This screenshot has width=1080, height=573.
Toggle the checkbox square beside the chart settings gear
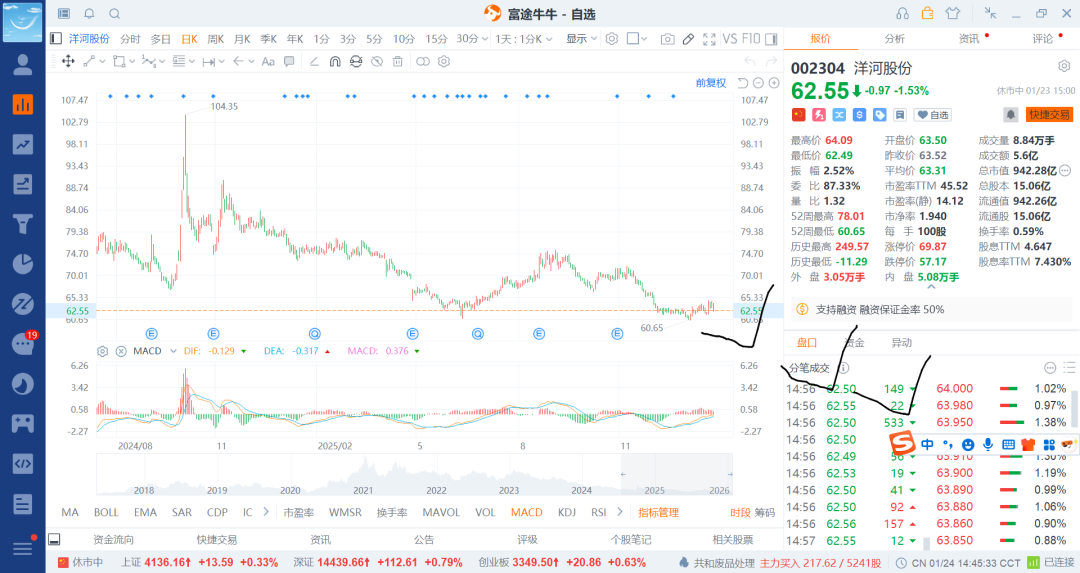632,39
